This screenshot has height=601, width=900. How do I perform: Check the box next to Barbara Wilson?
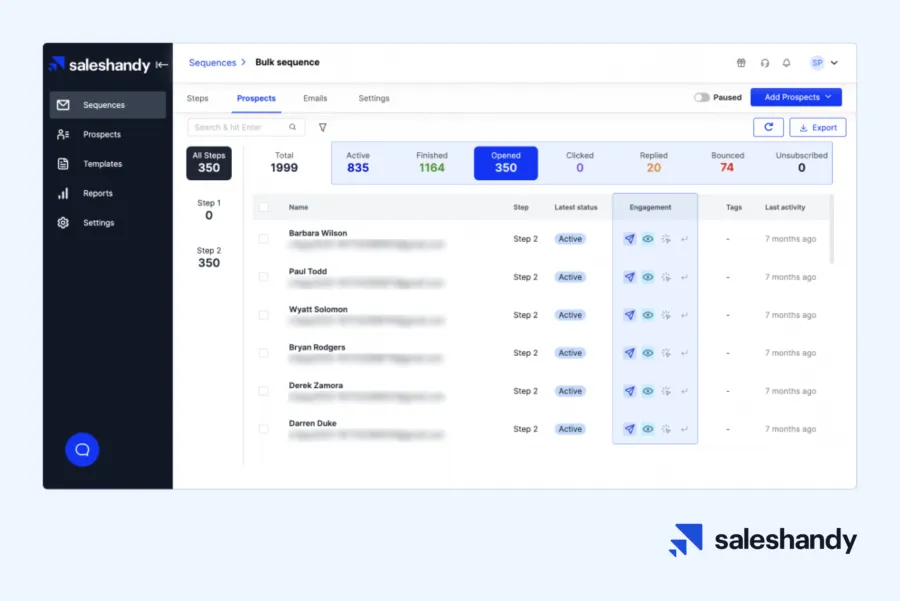tap(263, 239)
